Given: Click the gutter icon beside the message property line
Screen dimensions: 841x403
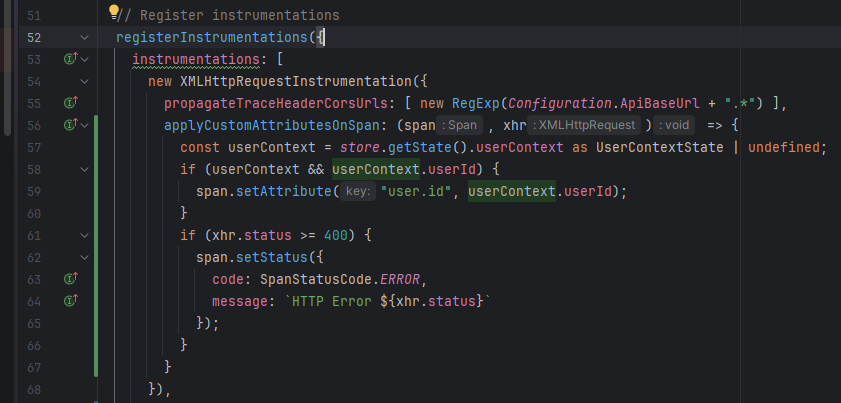Looking at the screenshot, I should pos(70,300).
